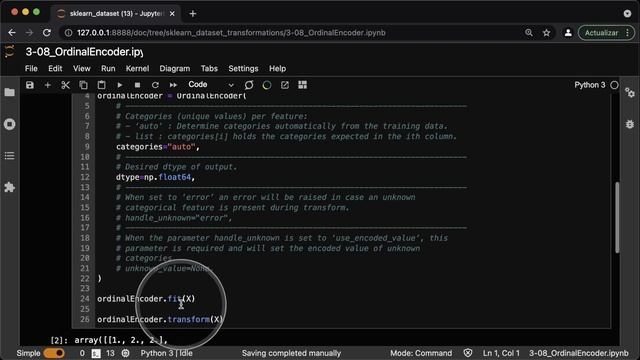Screen dimensions: 640x360
Task: Open the Kernel menu
Action: [x=137, y=69]
